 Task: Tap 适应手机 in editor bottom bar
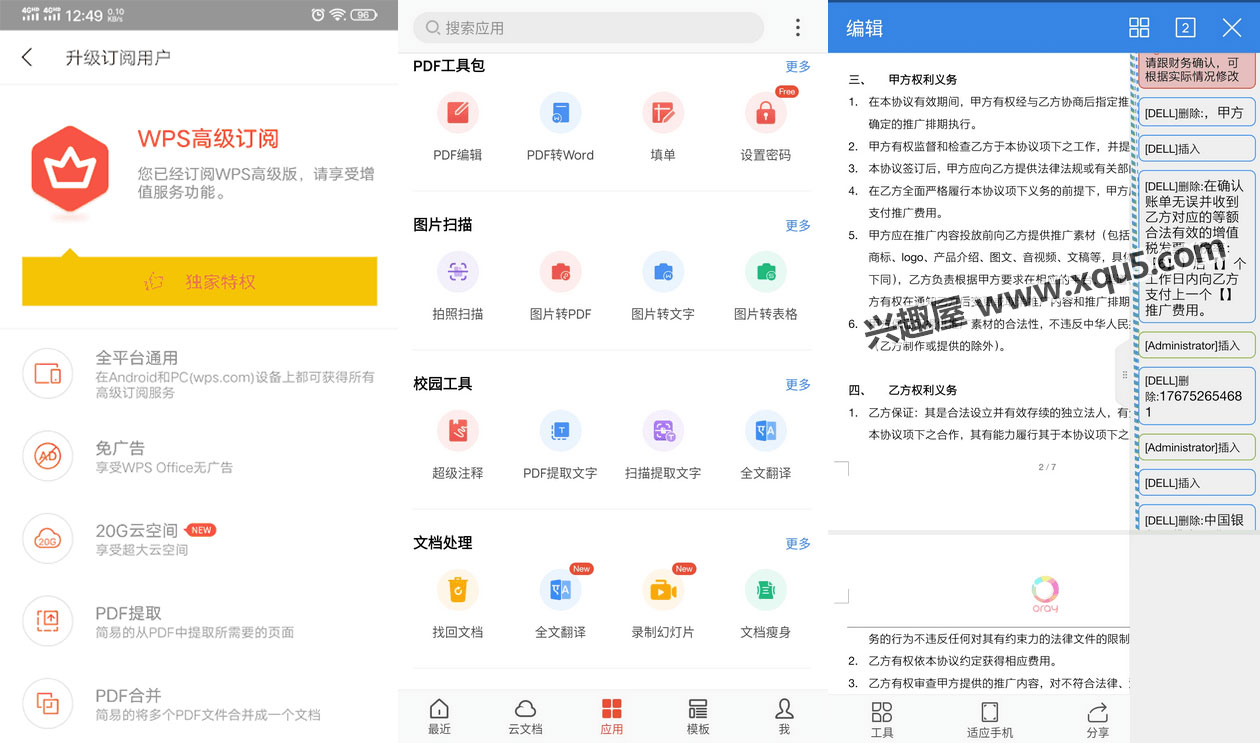click(x=990, y=720)
